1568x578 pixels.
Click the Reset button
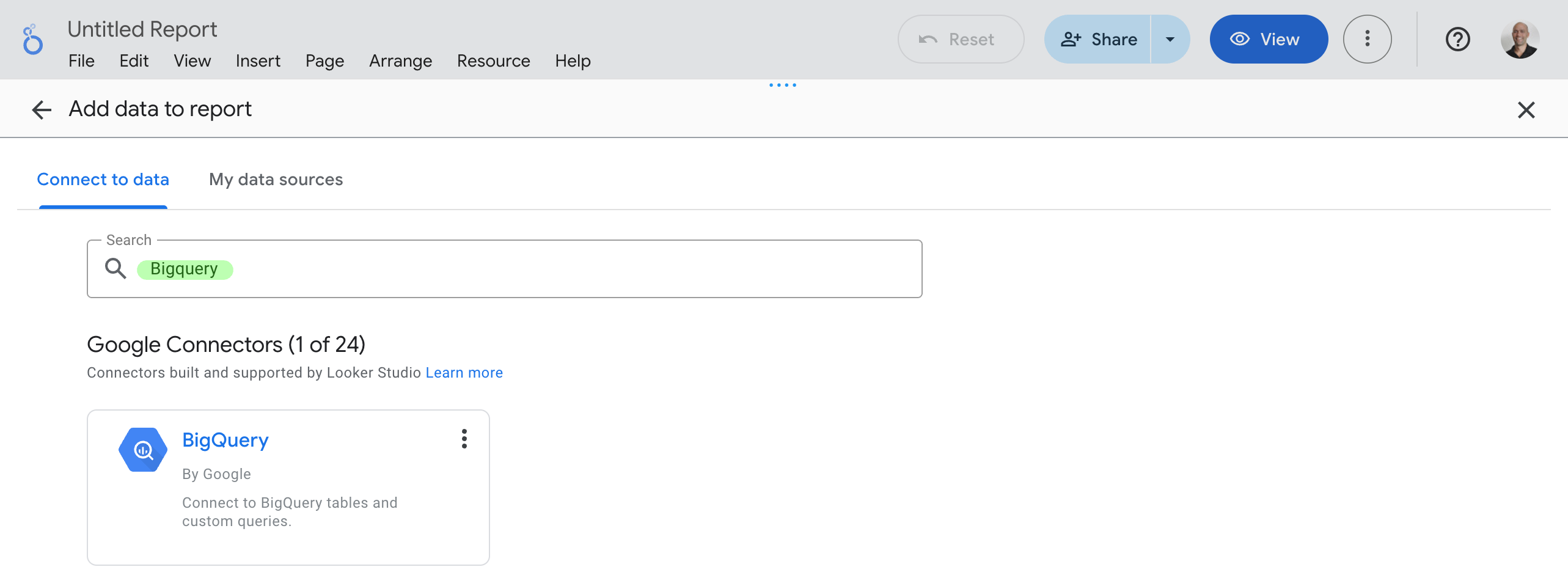(961, 39)
